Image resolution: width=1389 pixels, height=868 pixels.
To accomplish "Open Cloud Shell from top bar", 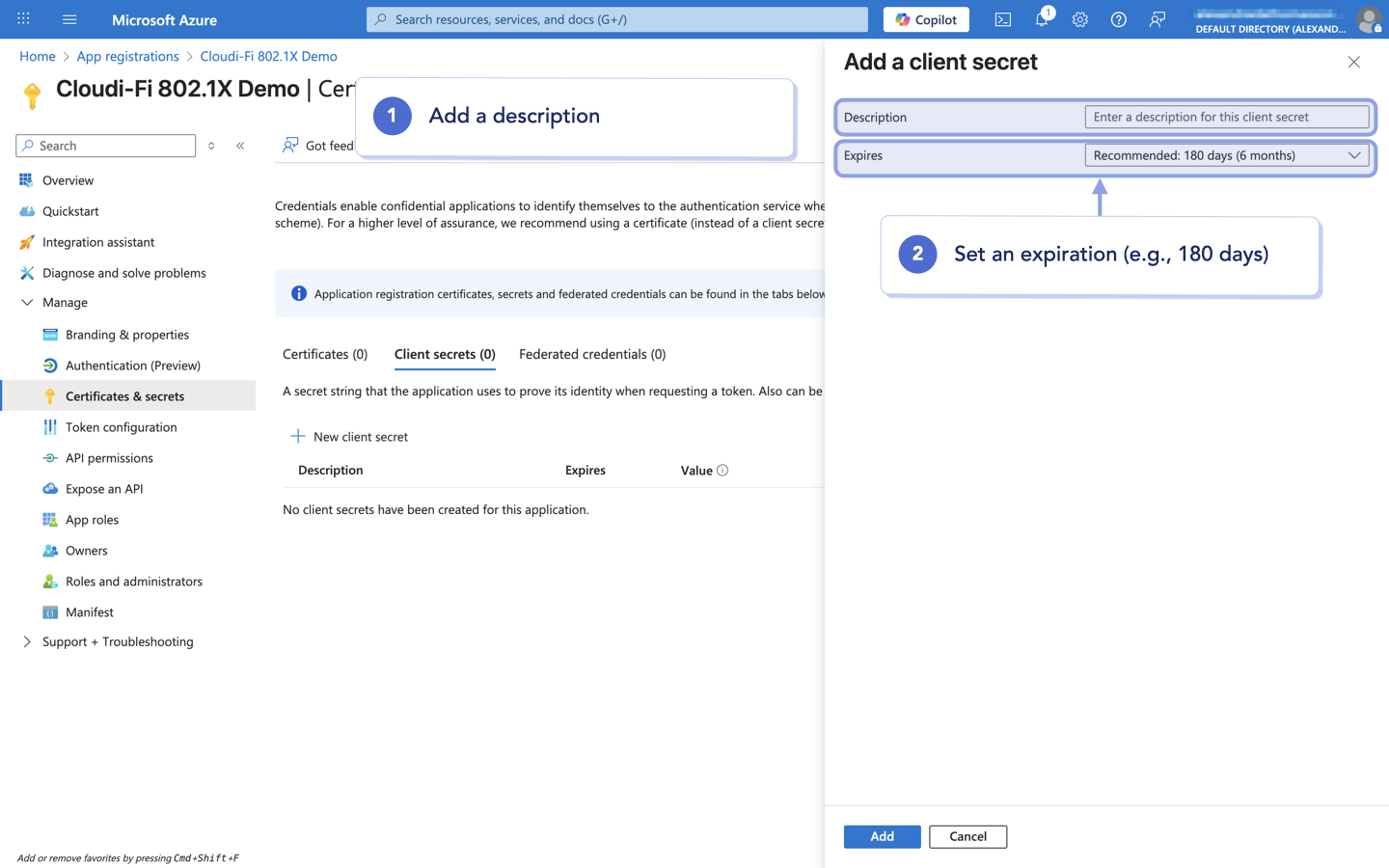I will [1003, 19].
